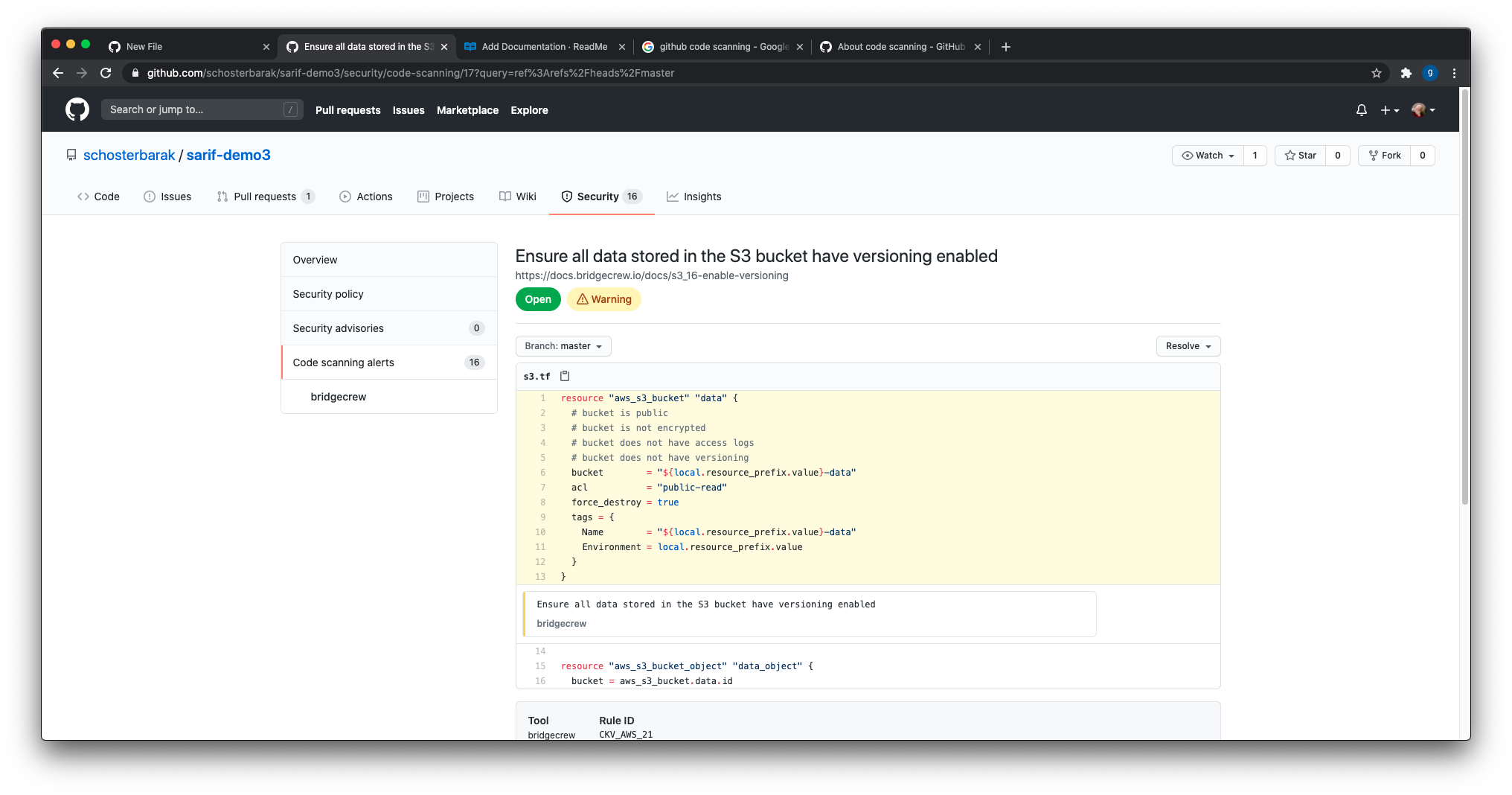Open the Projects tab

click(446, 197)
